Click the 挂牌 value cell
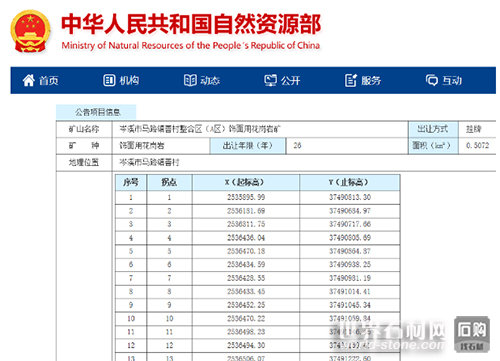 point(474,129)
